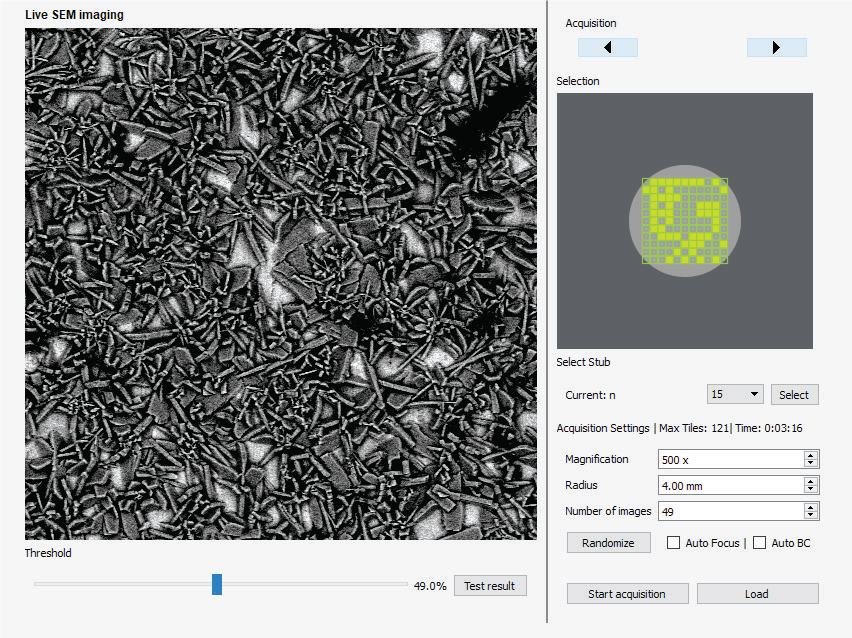Image resolution: width=852 pixels, height=638 pixels.
Task: Click the Time: 0:03:16 text
Action: [x=769, y=428]
